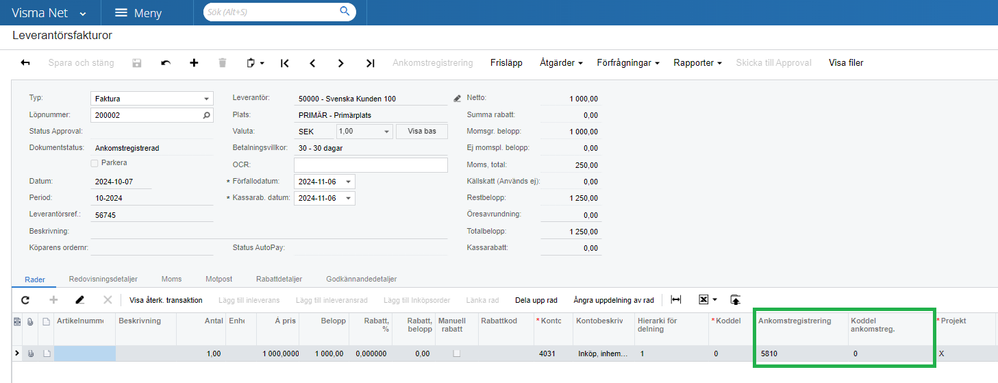Expand the Förfallodatum date picker

[348, 181]
